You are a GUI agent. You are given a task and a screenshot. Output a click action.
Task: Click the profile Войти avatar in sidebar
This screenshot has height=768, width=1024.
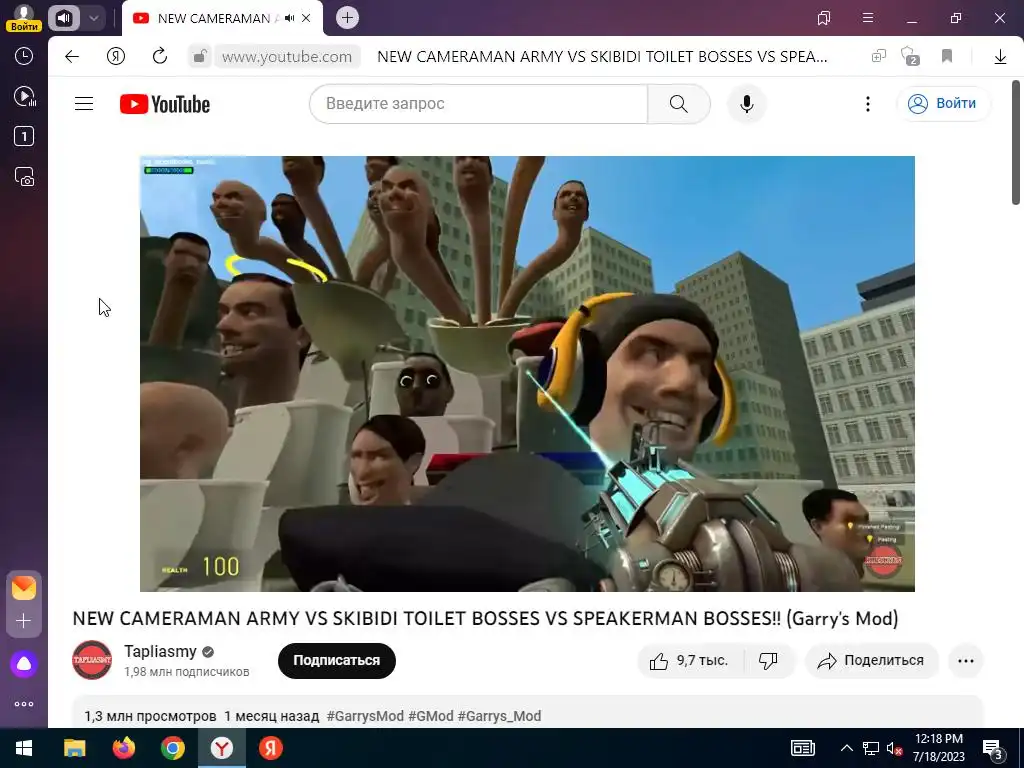pyautogui.click(x=24, y=17)
